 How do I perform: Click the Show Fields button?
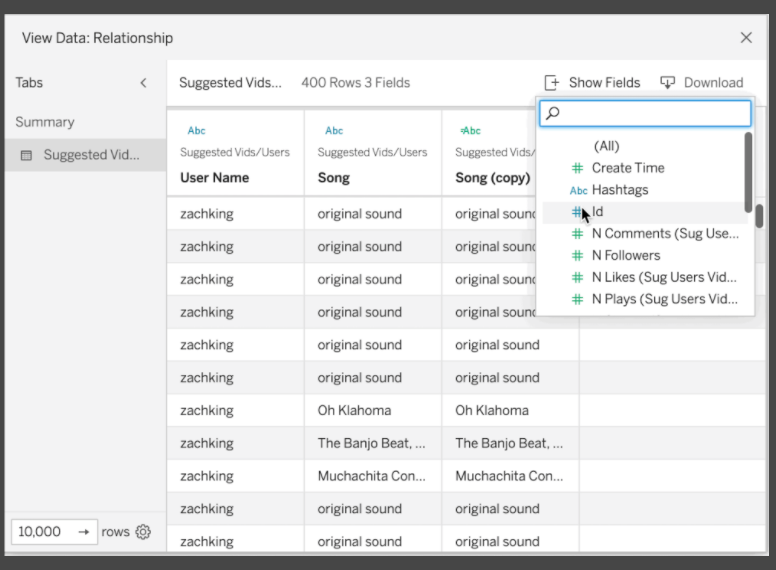click(x=592, y=83)
